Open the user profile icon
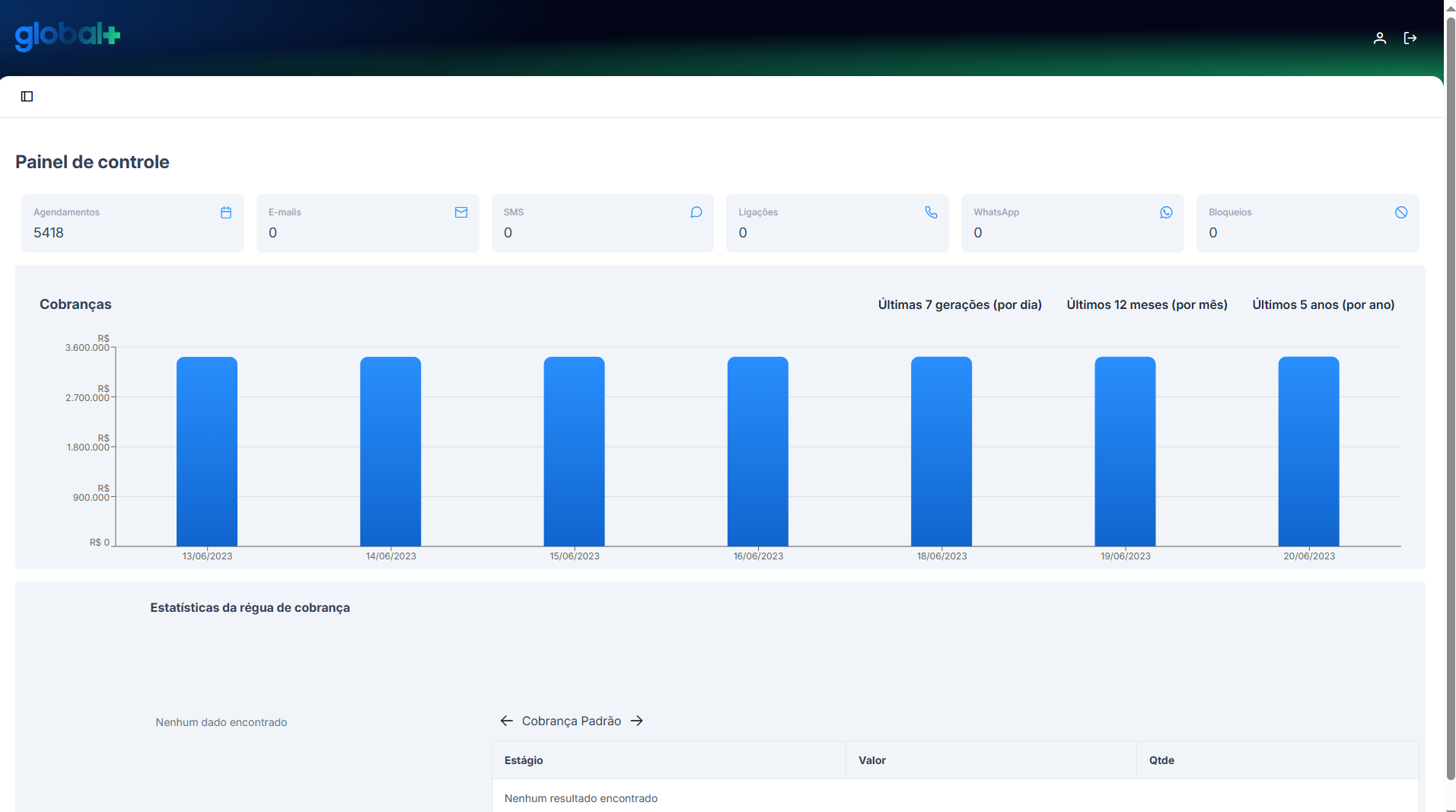The image size is (1456, 812). click(1379, 38)
